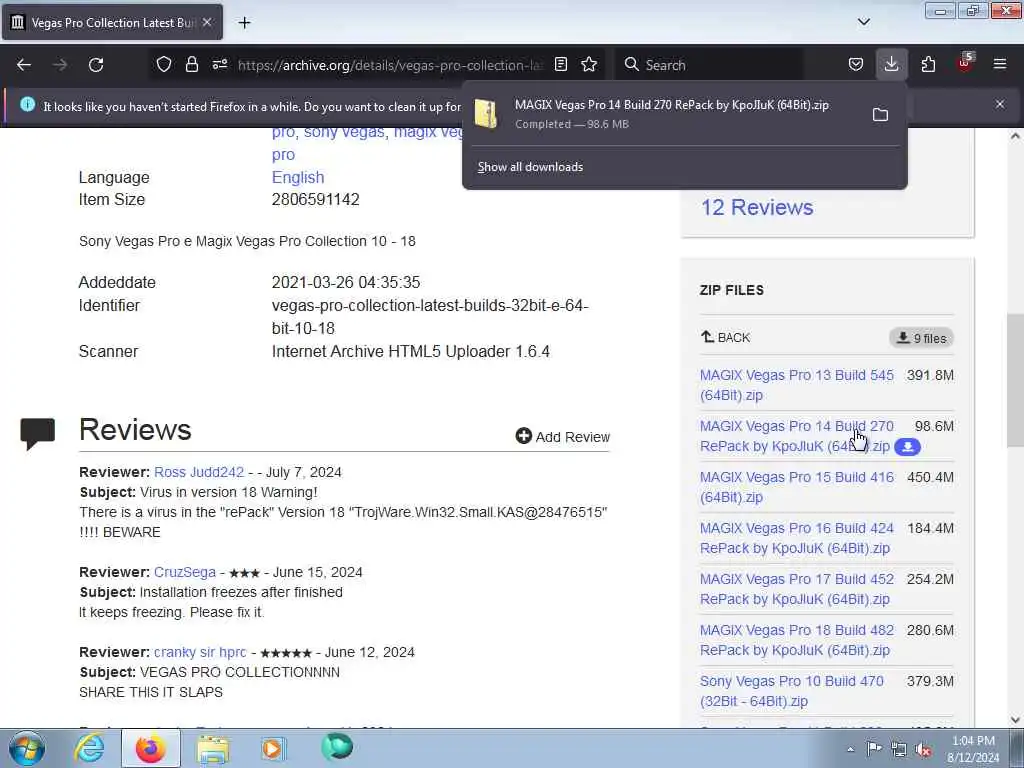Show downloaded file in folder icon
Viewport: 1024px width, 768px height.
(880, 115)
